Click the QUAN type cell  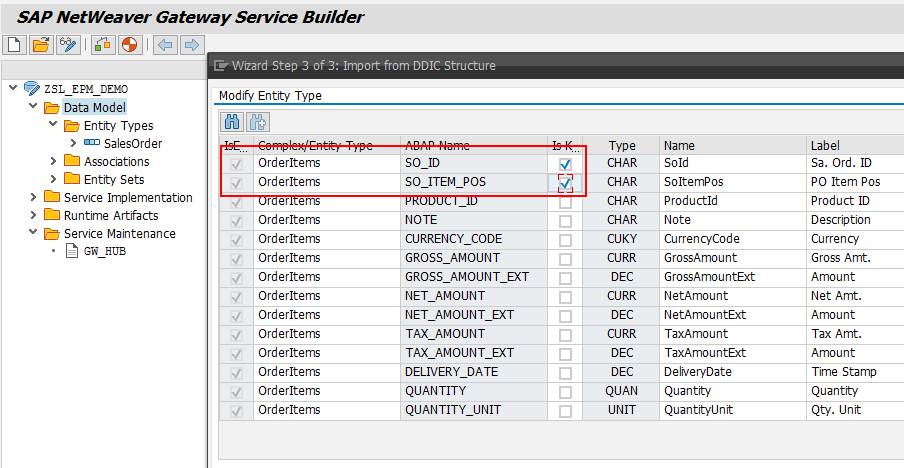pyautogui.click(x=621, y=391)
